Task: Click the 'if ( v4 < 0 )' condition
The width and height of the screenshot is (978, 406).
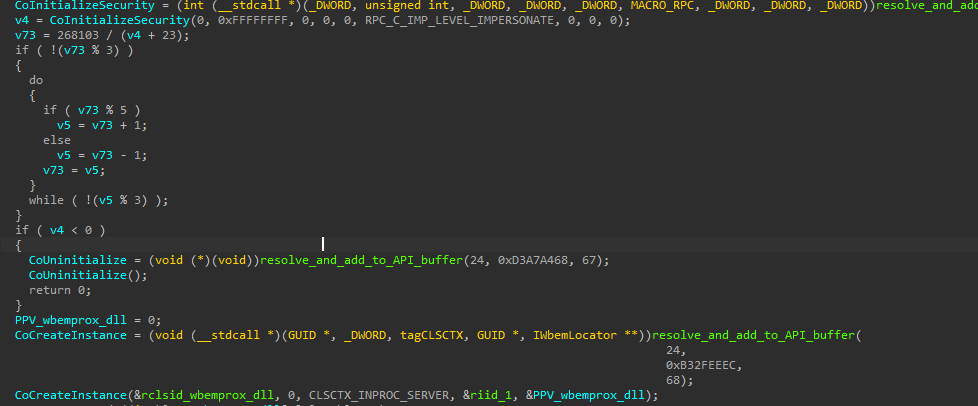Action: tap(61, 230)
